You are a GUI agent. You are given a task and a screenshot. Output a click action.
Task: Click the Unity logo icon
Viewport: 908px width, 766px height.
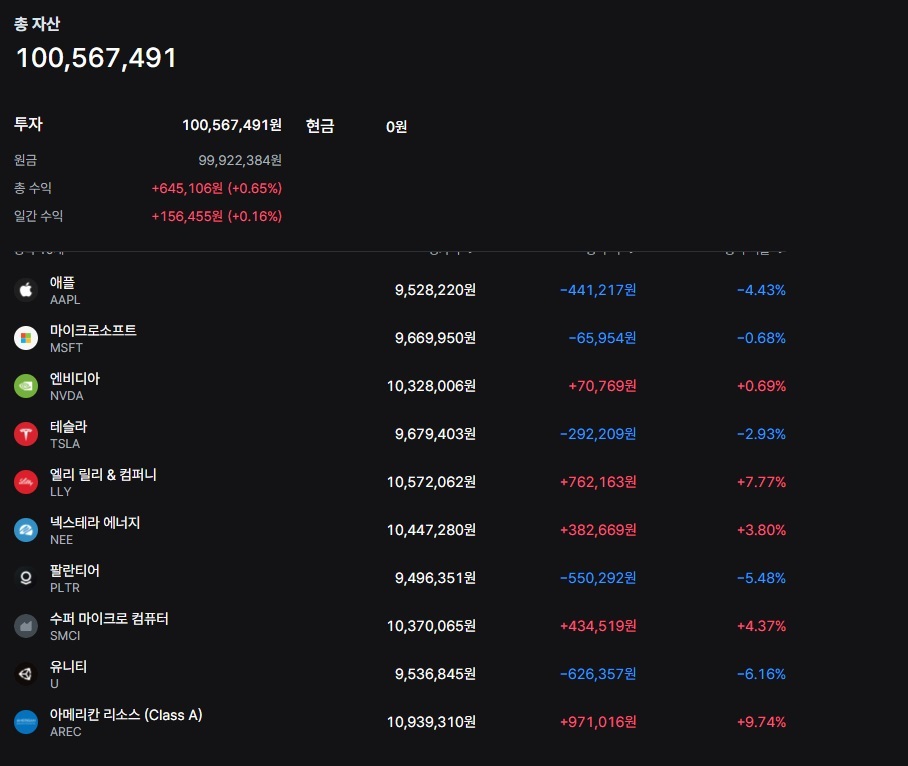tap(25, 674)
